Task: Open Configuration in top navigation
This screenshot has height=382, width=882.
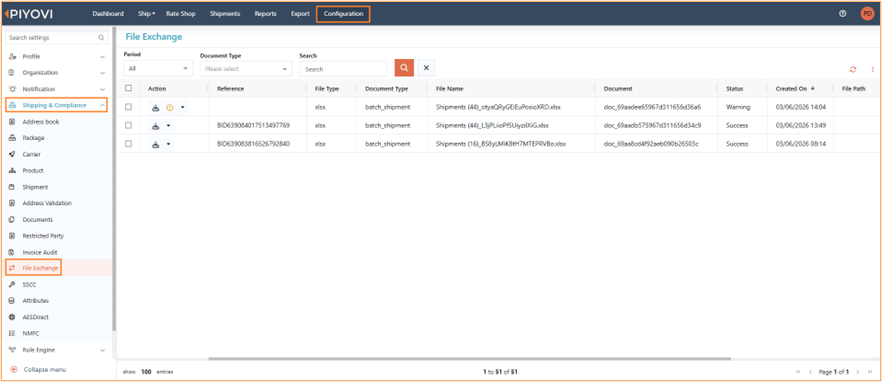Action: (344, 14)
